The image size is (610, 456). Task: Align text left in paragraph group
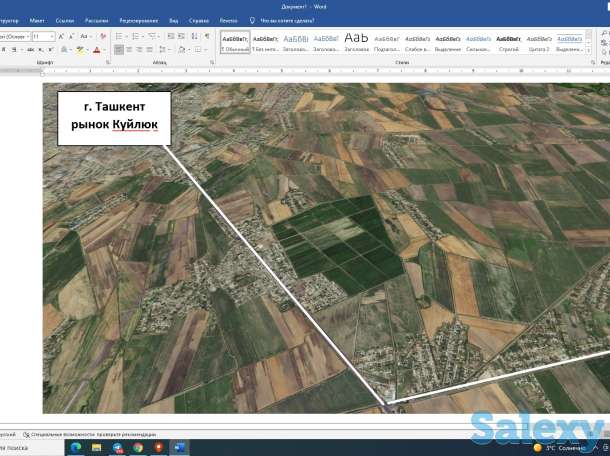click(118, 49)
